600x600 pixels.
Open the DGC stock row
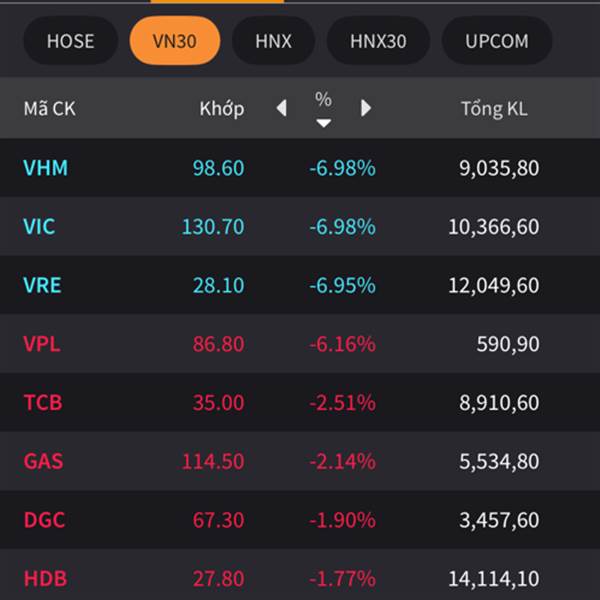(44, 520)
